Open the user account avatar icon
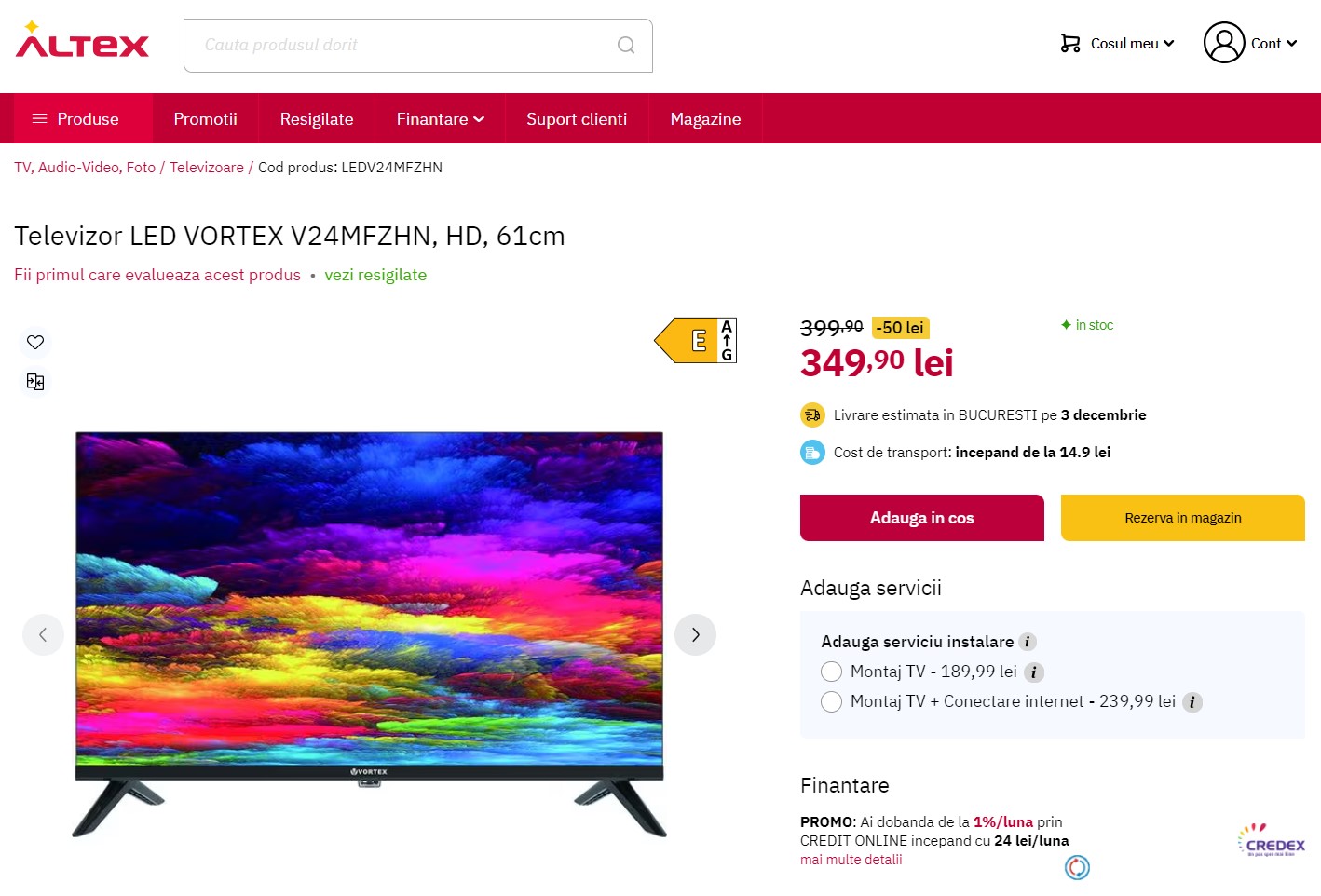The height and width of the screenshot is (896, 1321). point(1224,43)
